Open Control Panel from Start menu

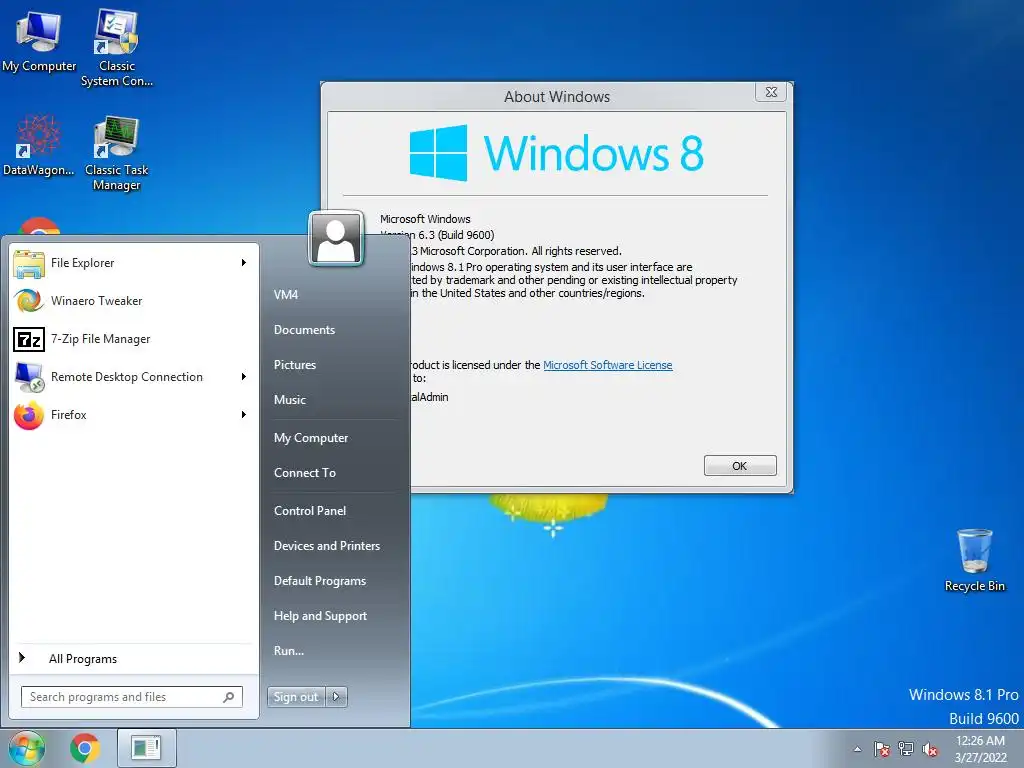(x=310, y=511)
